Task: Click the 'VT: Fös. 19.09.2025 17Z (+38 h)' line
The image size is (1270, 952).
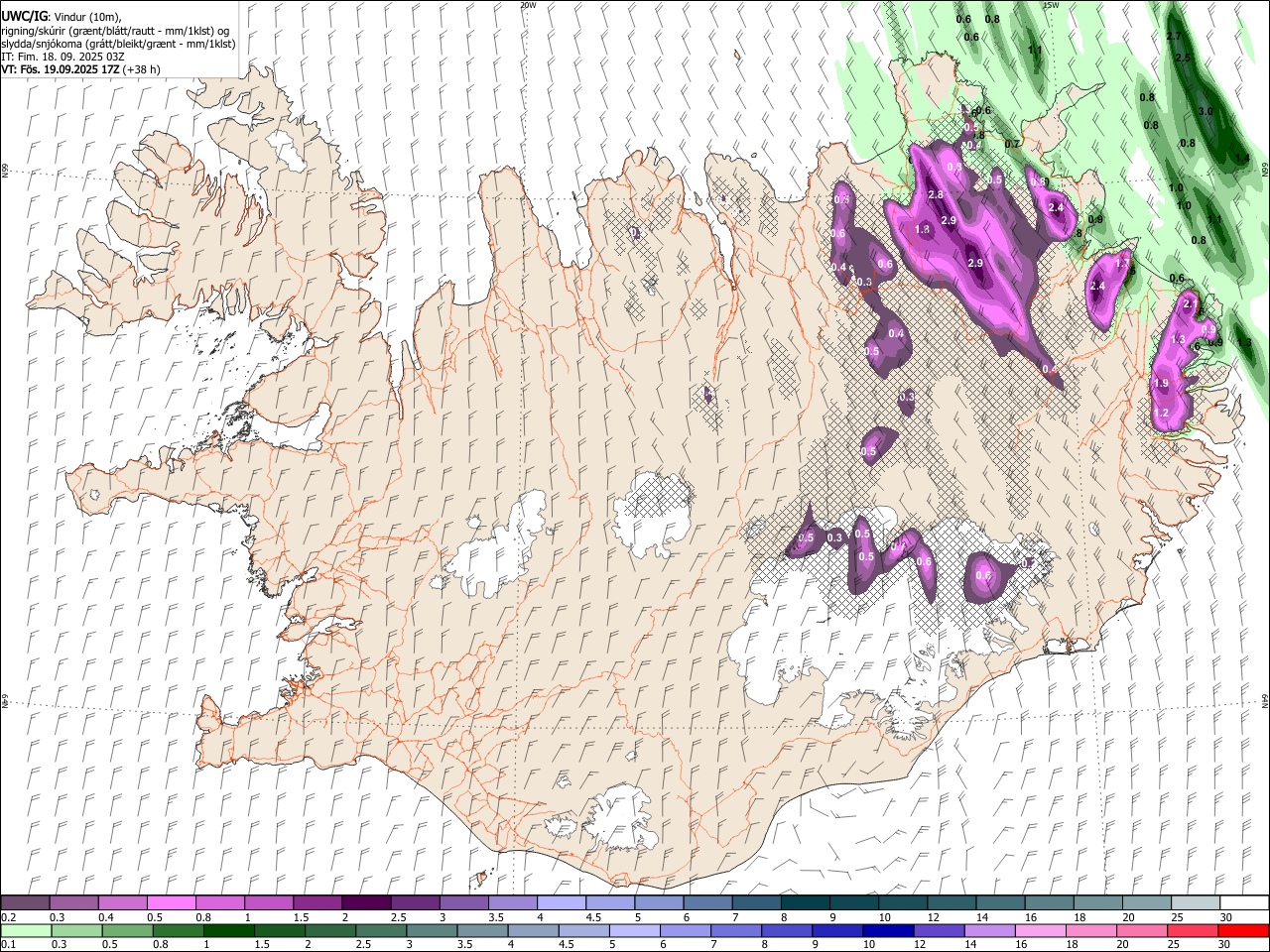Action: [x=80, y=69]
